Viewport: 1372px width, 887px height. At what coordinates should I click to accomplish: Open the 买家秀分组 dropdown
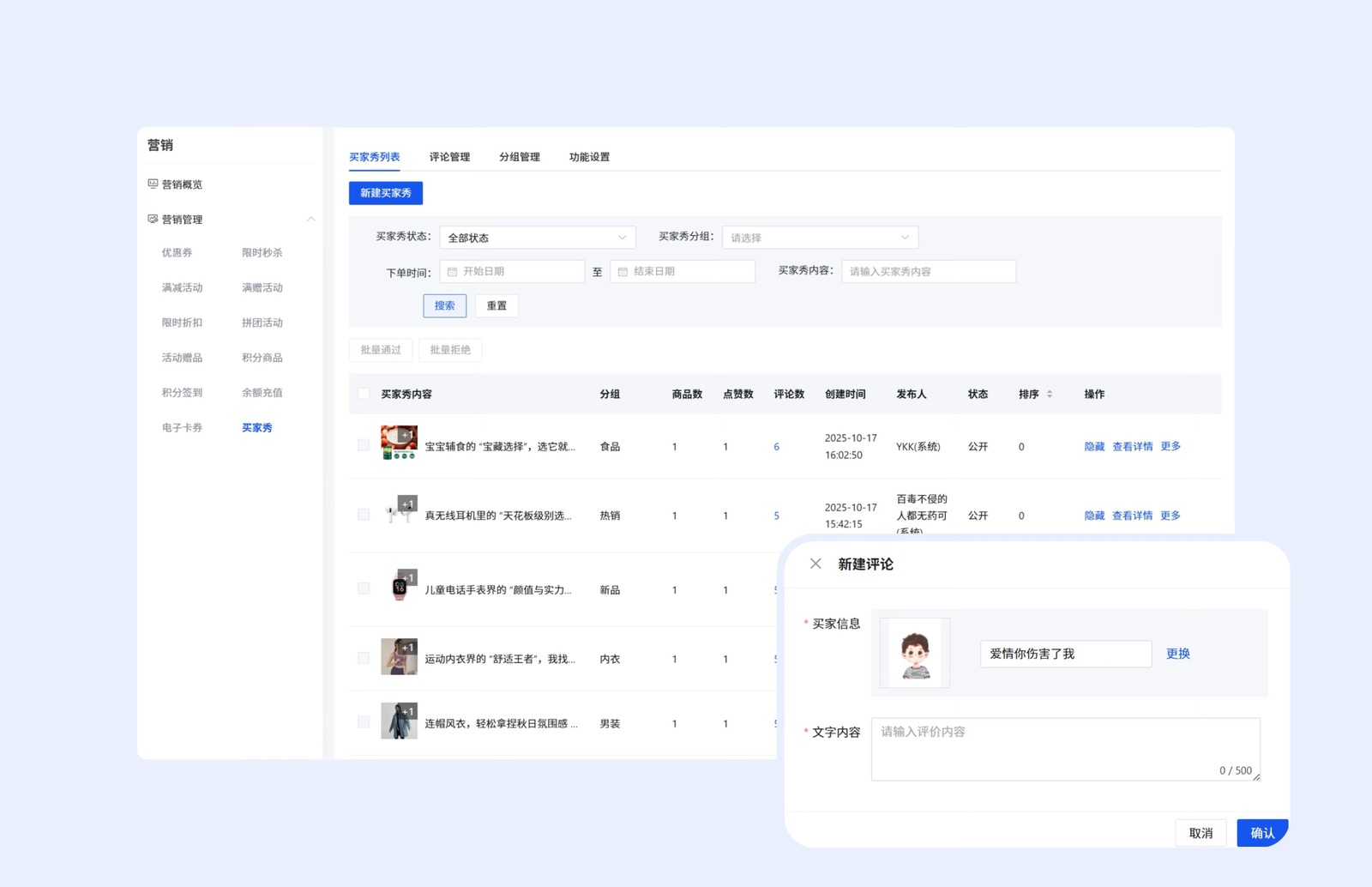[x=820, y=238]
